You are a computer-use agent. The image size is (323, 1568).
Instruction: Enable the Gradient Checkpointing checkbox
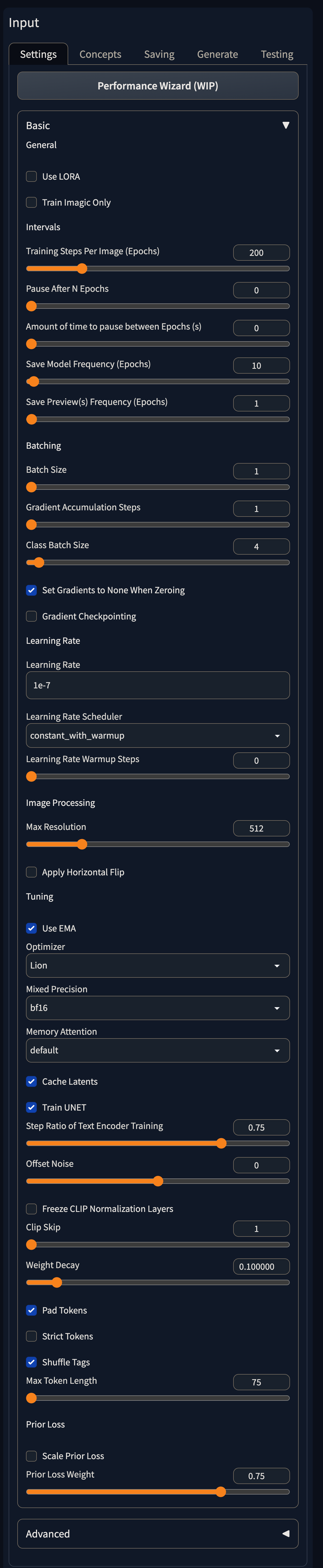(32, 616)
